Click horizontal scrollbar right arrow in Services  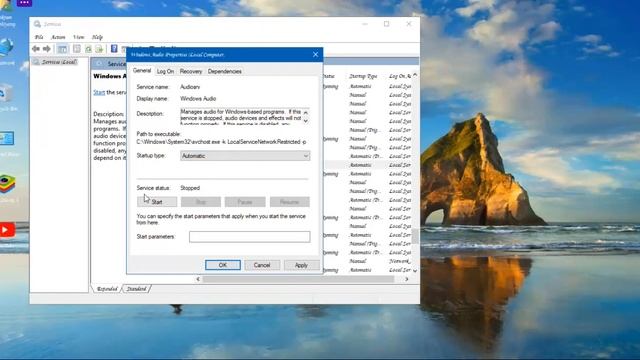coord(407,279)
